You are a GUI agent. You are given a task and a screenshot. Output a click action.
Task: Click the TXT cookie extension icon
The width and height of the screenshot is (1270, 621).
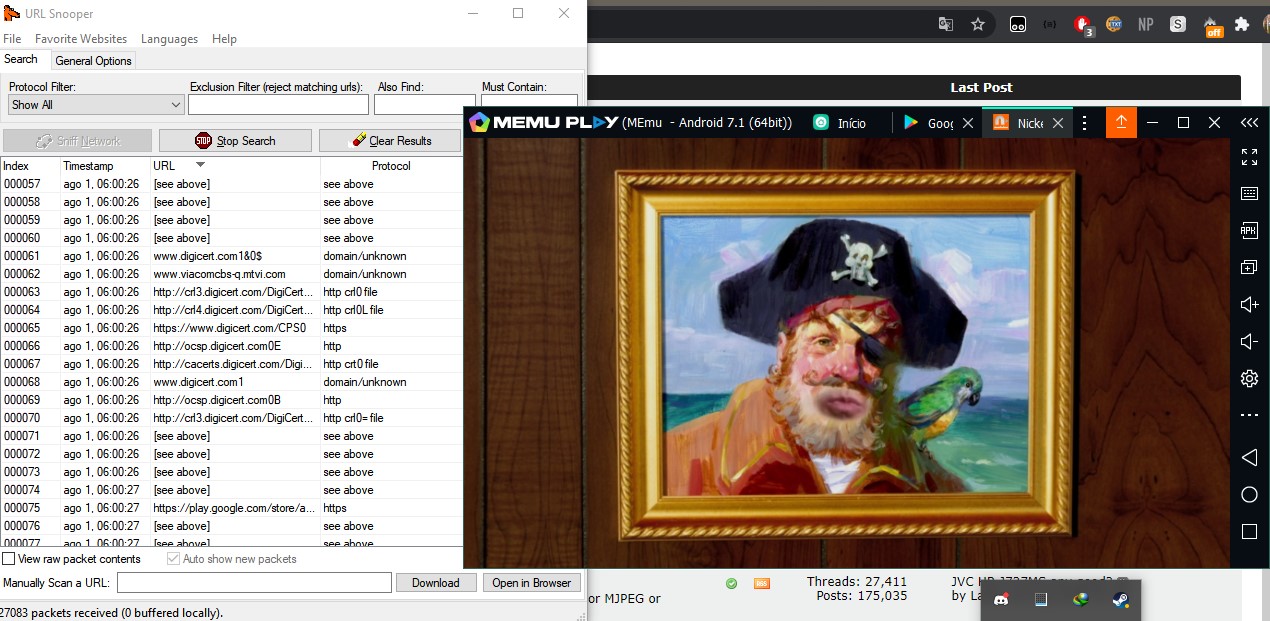tap(1113, 24)
